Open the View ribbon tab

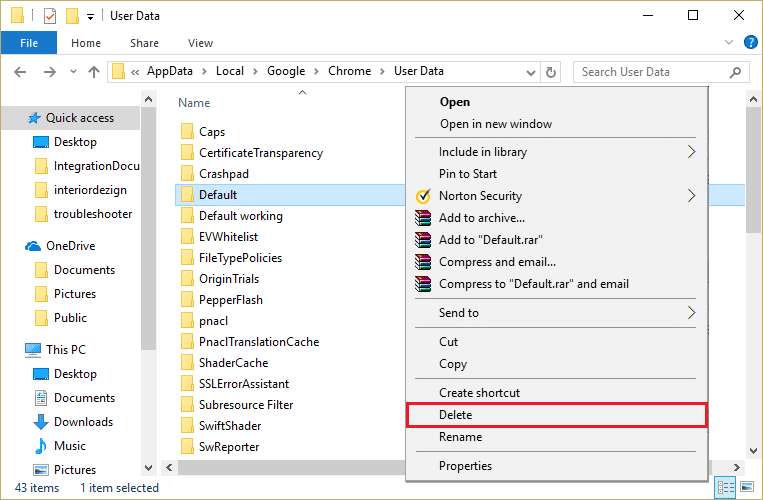[200, 43]
